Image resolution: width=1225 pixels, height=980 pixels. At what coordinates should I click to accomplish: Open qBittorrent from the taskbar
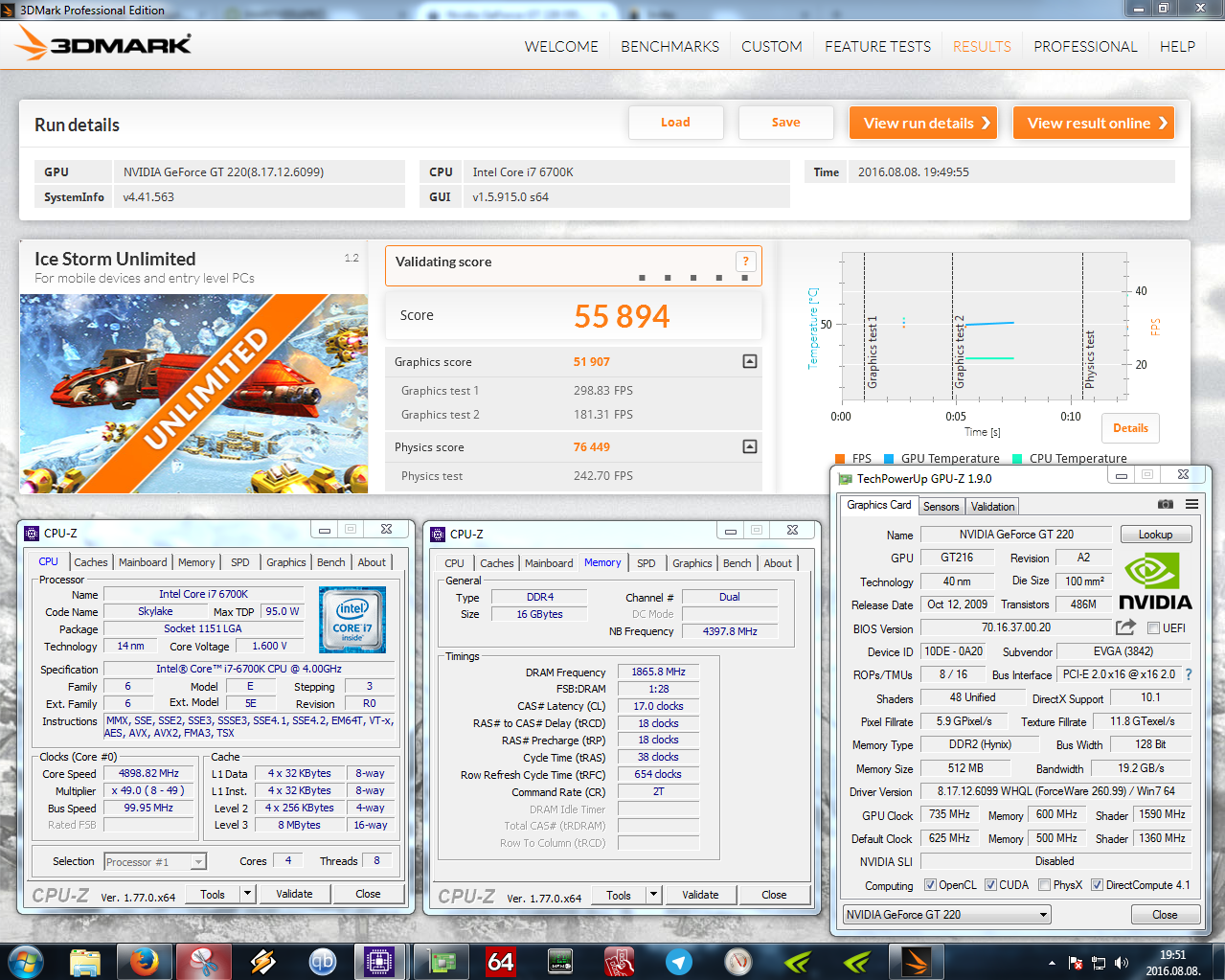[323, 961]
